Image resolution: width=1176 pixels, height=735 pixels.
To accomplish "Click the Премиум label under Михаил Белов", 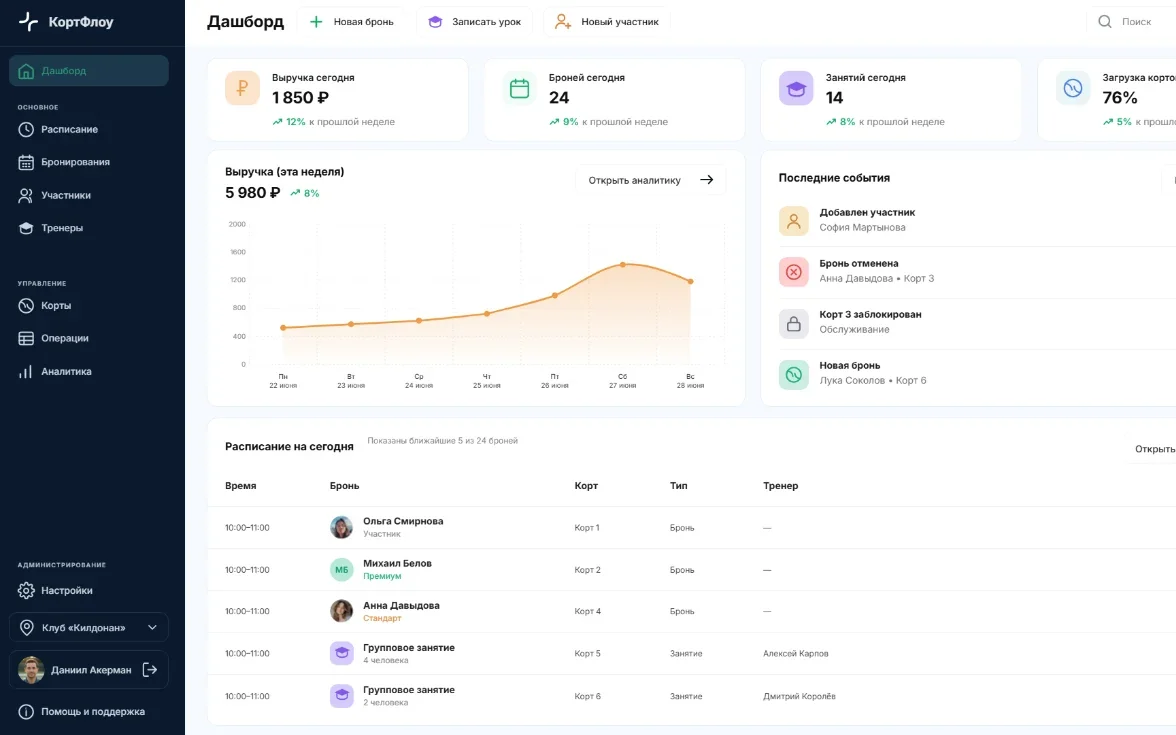I will pos(382,577).
